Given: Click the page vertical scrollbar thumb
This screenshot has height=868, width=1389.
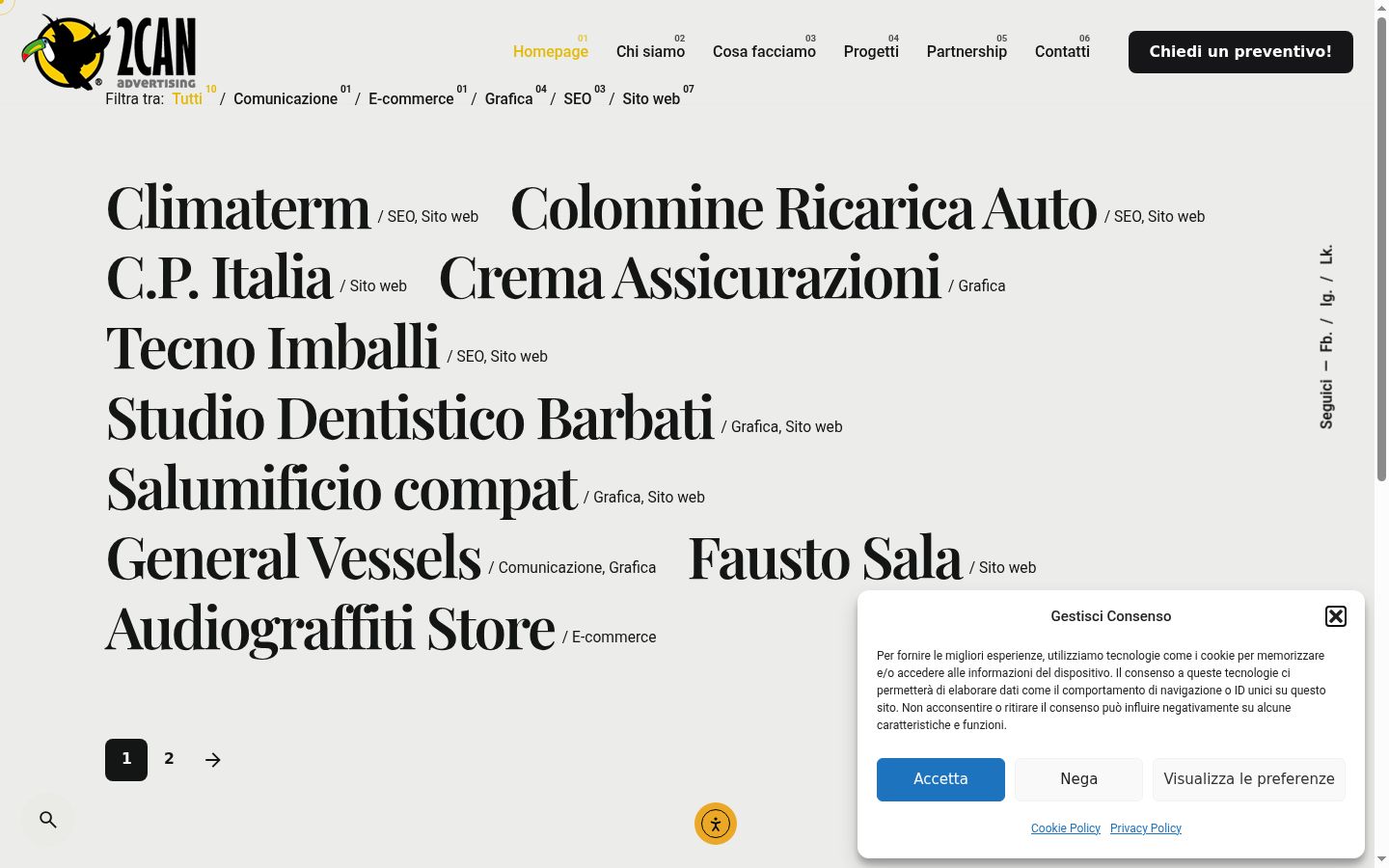Looking at the screenshot, I should coord(1381,249).
